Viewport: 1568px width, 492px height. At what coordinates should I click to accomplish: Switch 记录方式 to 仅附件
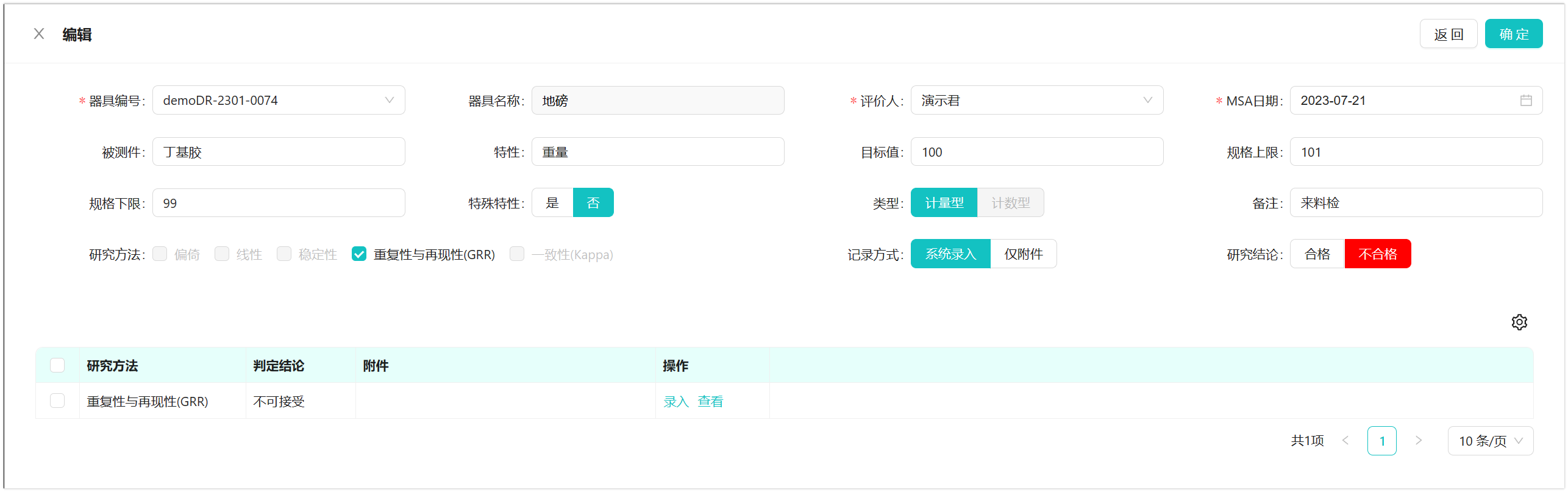coord(1023,254)
